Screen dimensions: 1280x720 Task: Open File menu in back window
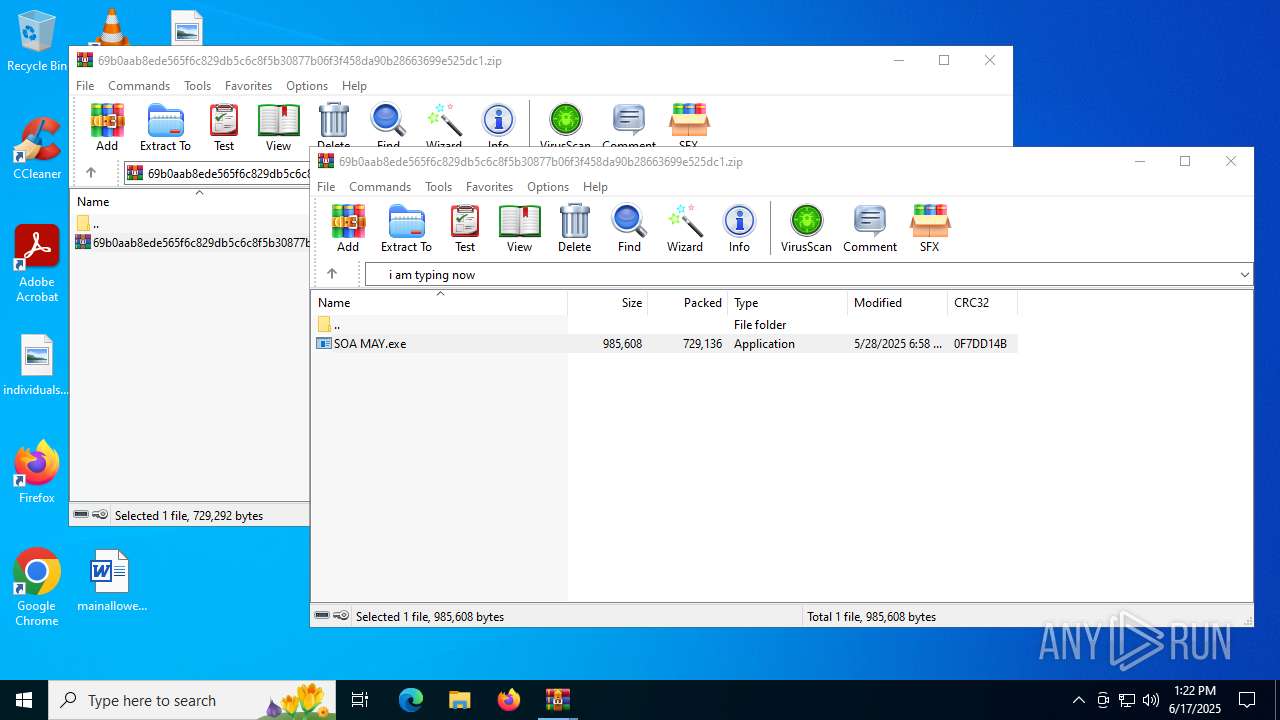click(x=85, y=86)
